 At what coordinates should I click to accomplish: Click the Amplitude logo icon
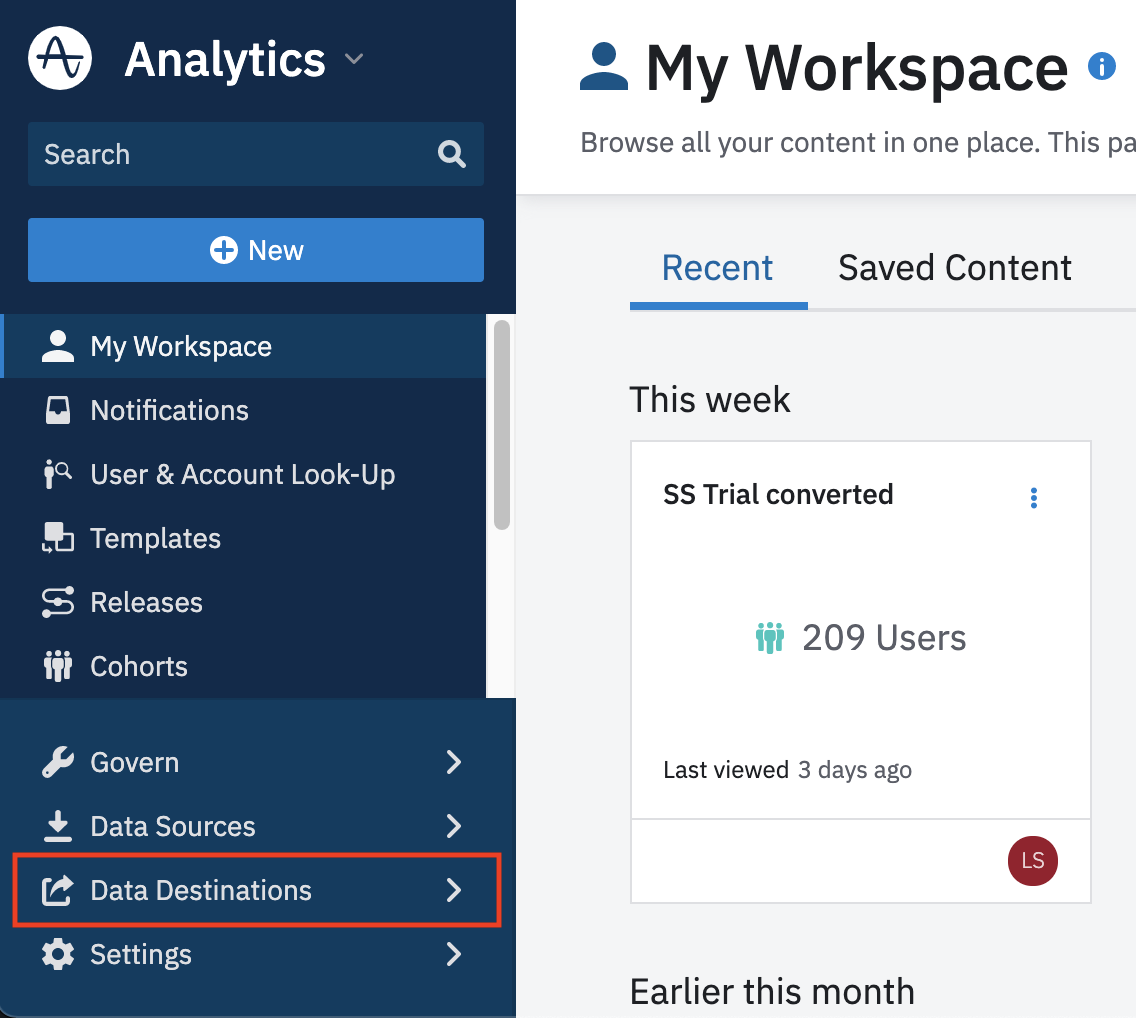pyautogui.click(x=60, y=59)
